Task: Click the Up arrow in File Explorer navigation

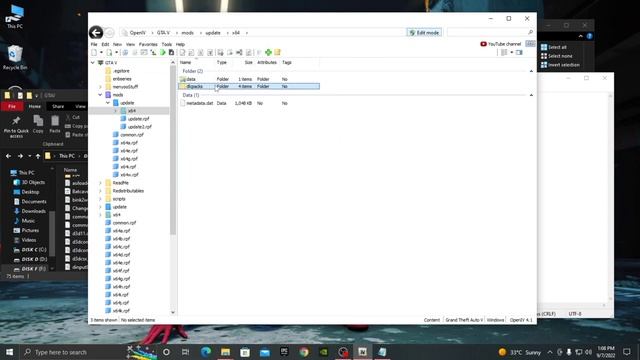Action: coord(38,156)
